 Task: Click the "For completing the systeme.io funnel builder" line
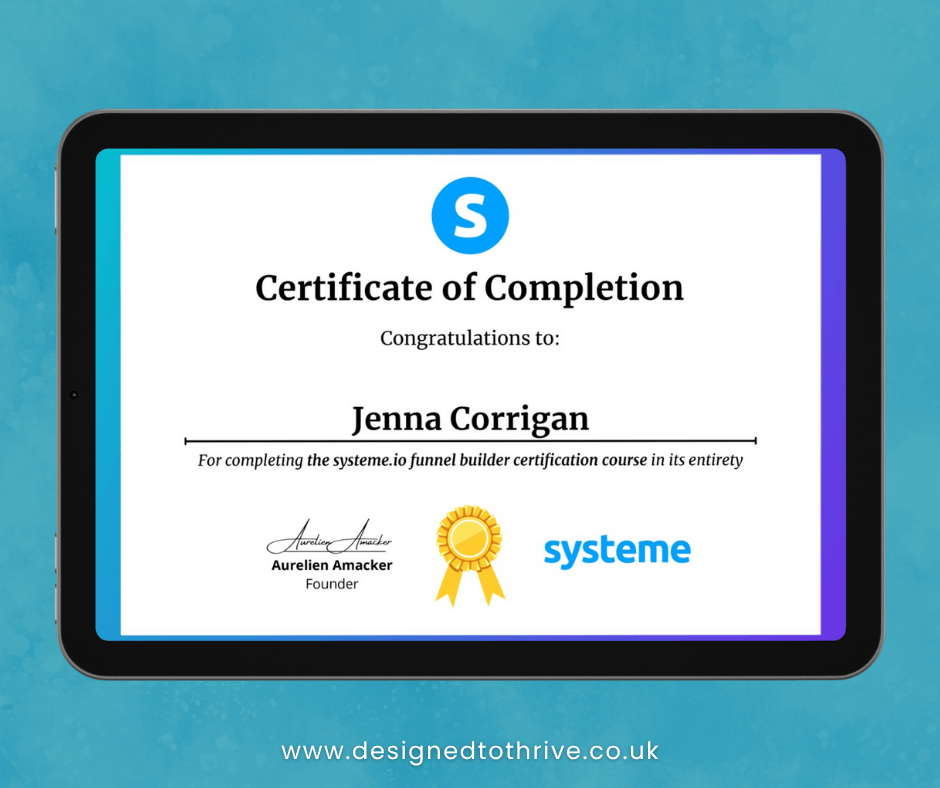pos(470,460)
